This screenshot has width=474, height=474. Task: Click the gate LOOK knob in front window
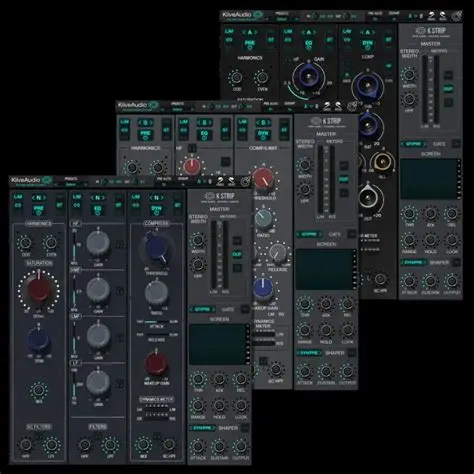240,405
